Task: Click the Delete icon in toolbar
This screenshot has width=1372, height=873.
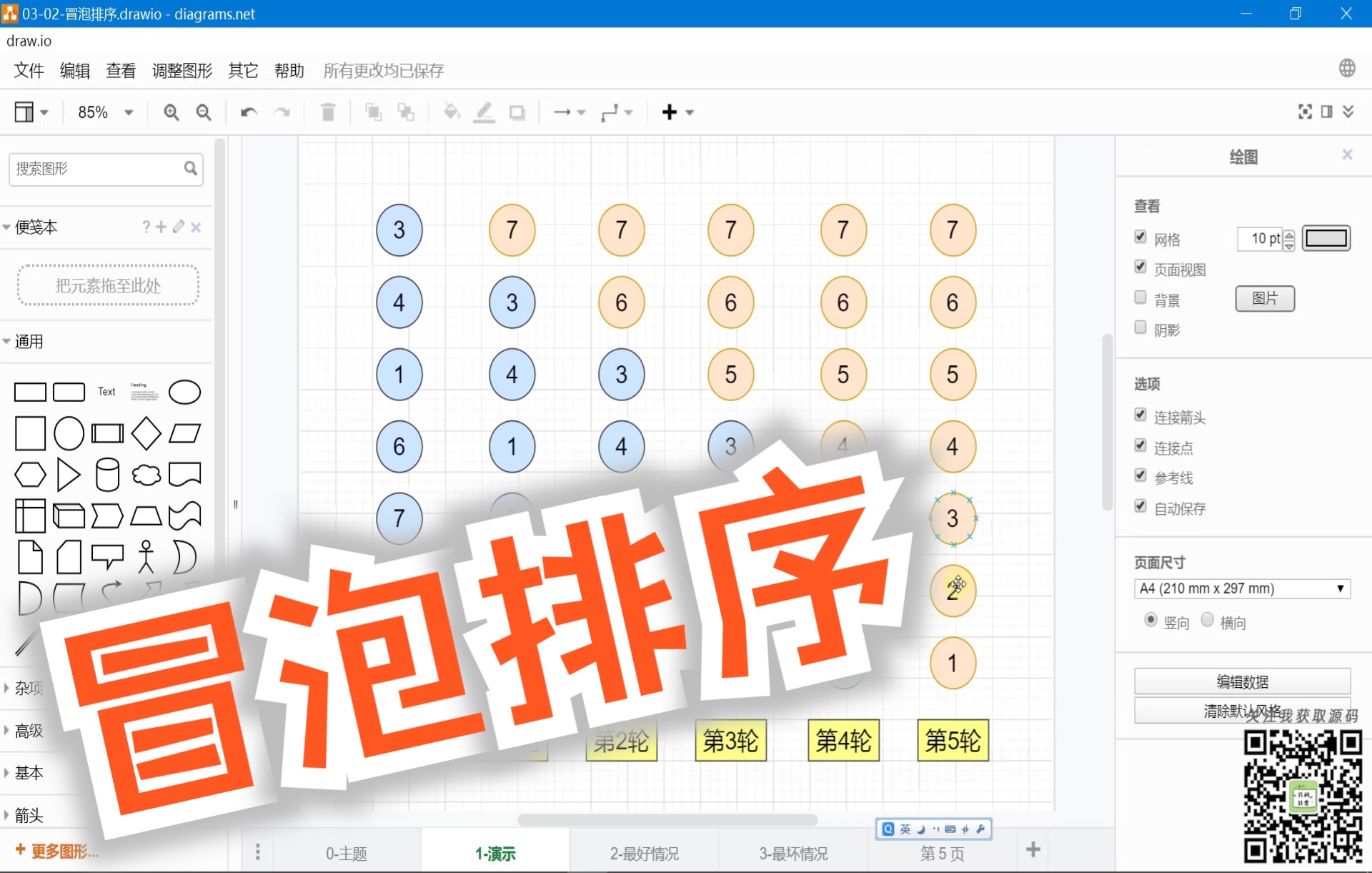Action: tap(328, 112)
